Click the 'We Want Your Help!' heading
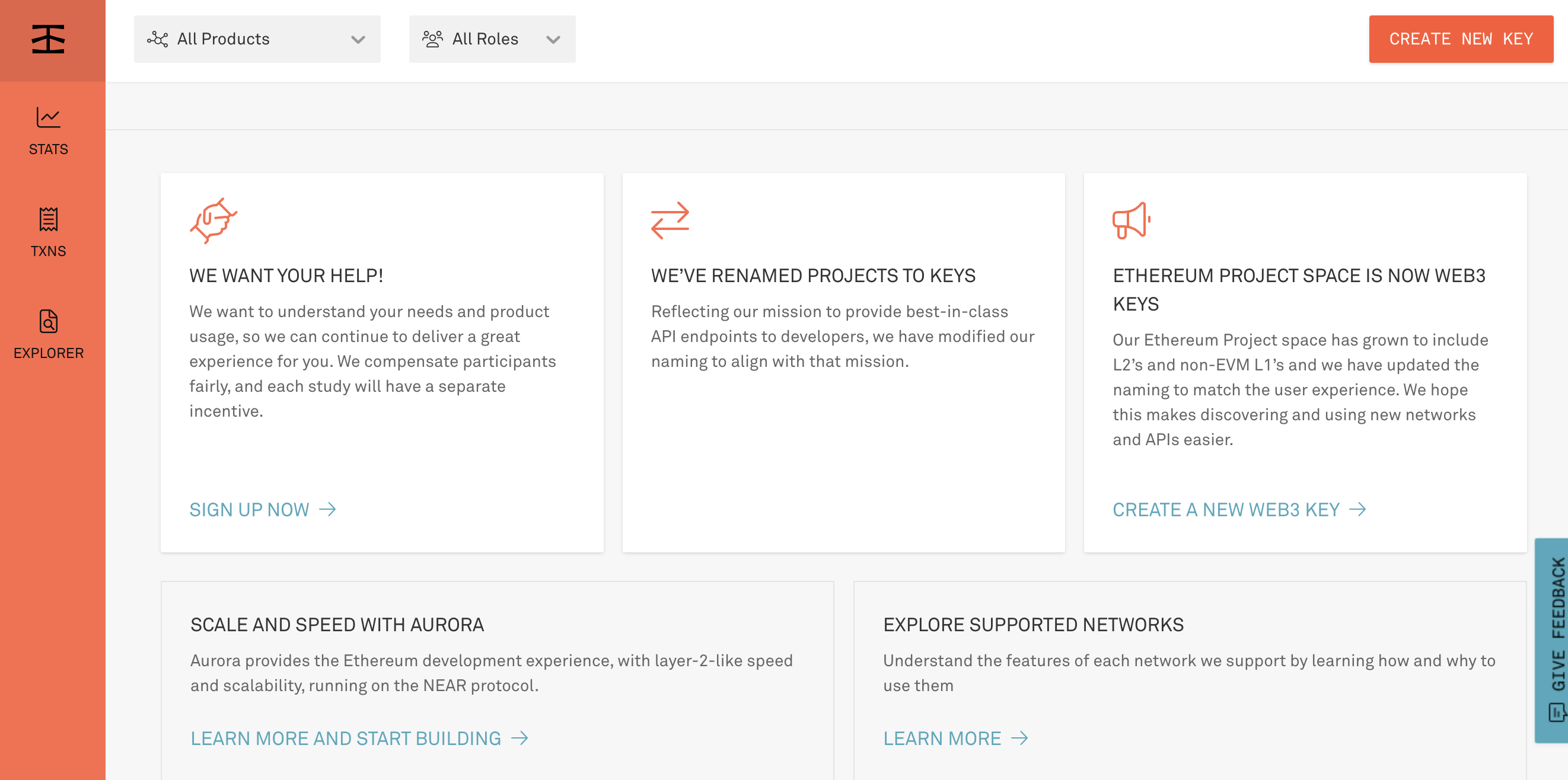The image size is (1568, 780). coord(286,275)
